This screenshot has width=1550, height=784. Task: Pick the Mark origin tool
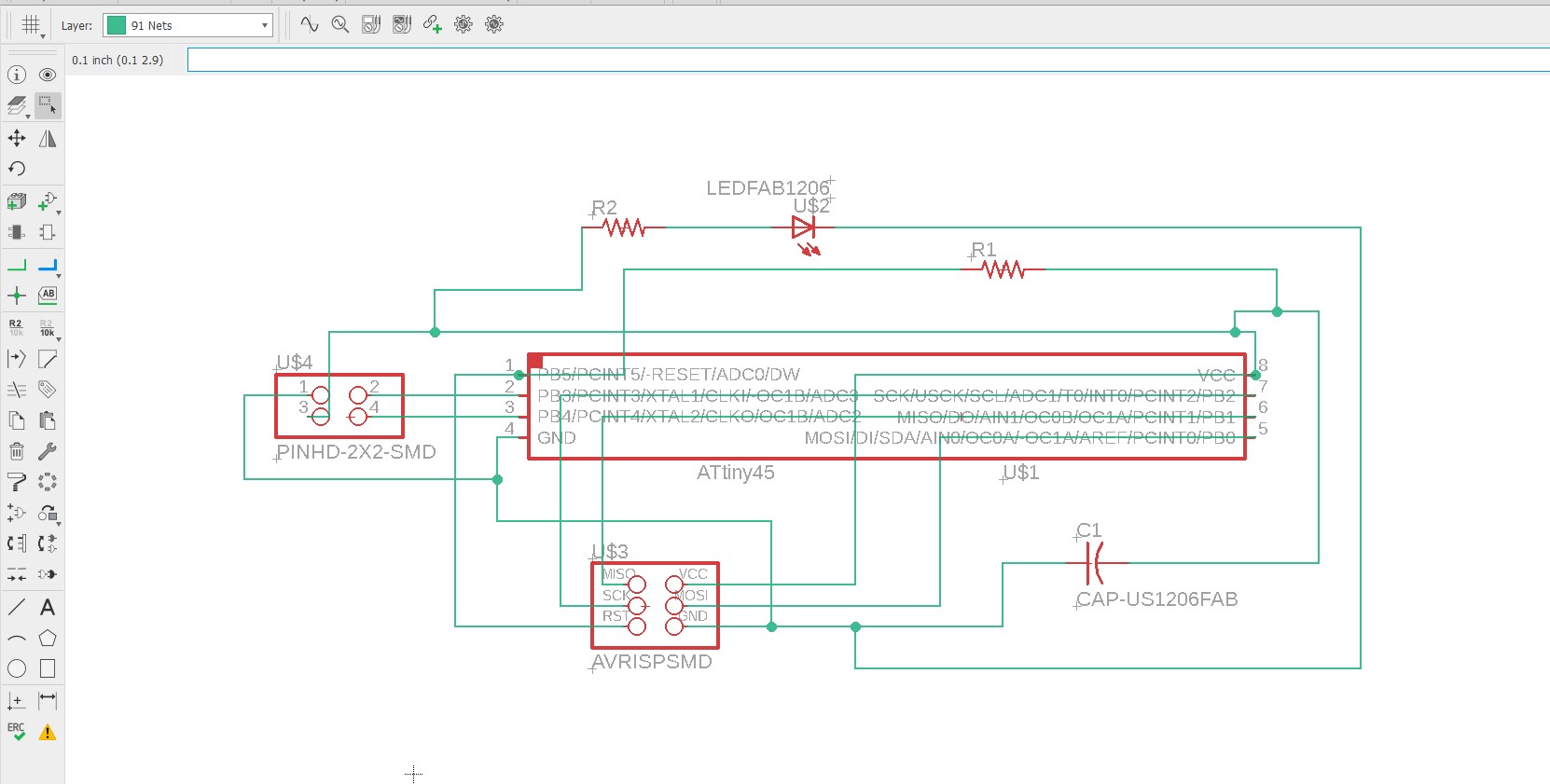17,700
